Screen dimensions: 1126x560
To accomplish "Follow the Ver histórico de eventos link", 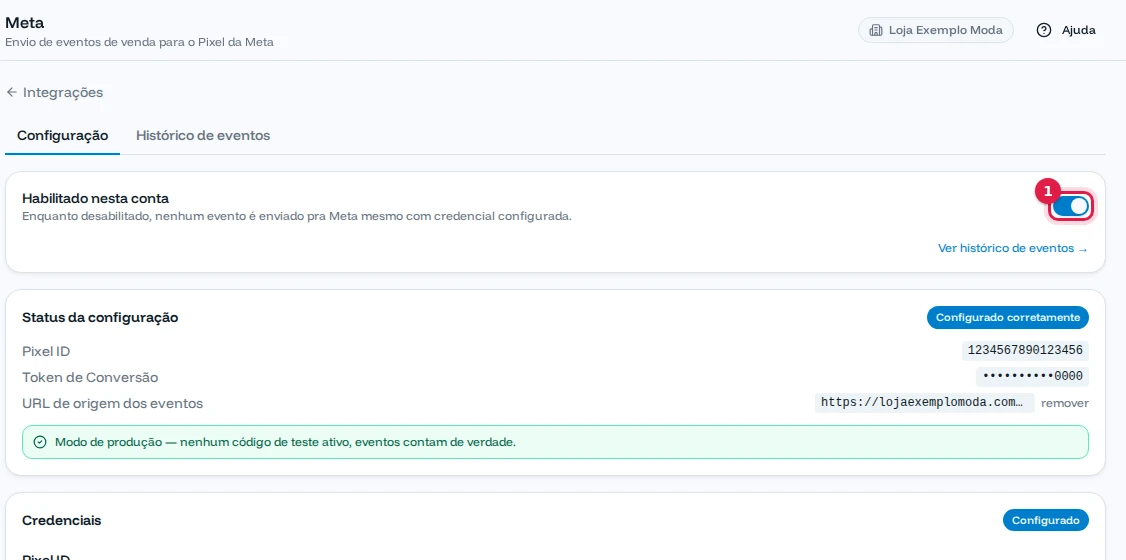I will click(x=1013, y=248).
